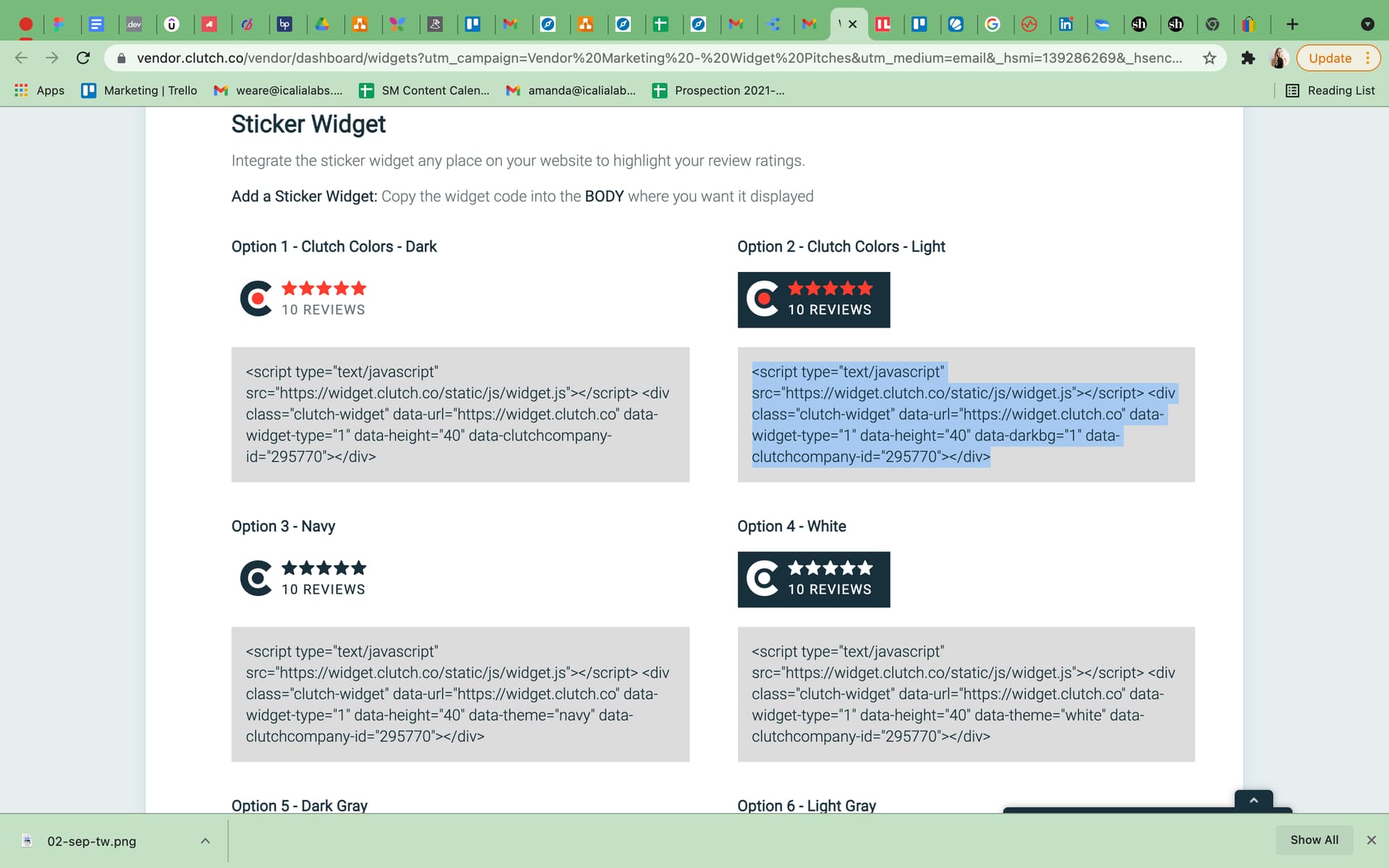Viewport: 1389px width, 868px height.
Task: Open the Reading List
Action: pos(1331,90)
